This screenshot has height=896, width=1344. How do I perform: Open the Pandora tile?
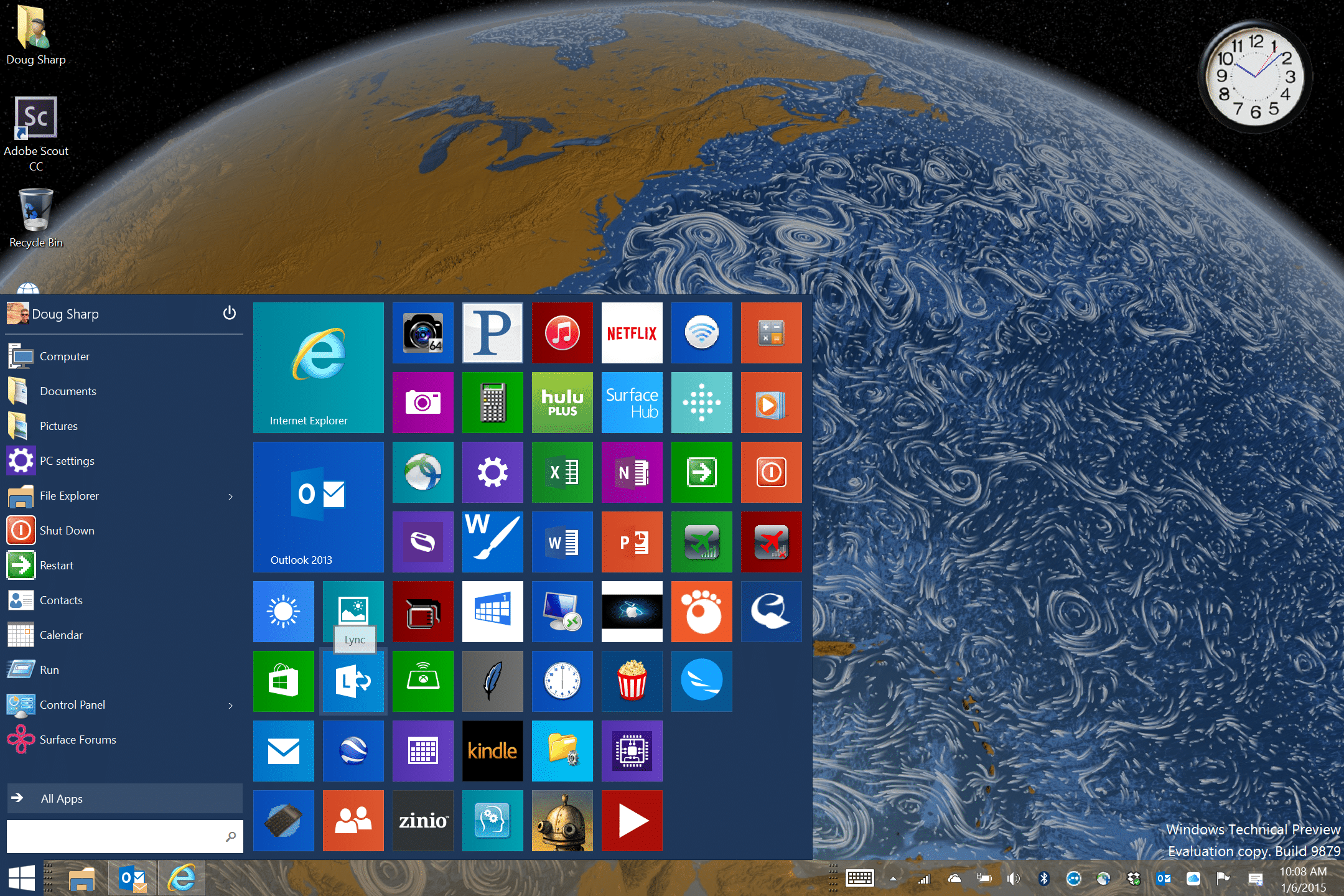tap(493, 333)
